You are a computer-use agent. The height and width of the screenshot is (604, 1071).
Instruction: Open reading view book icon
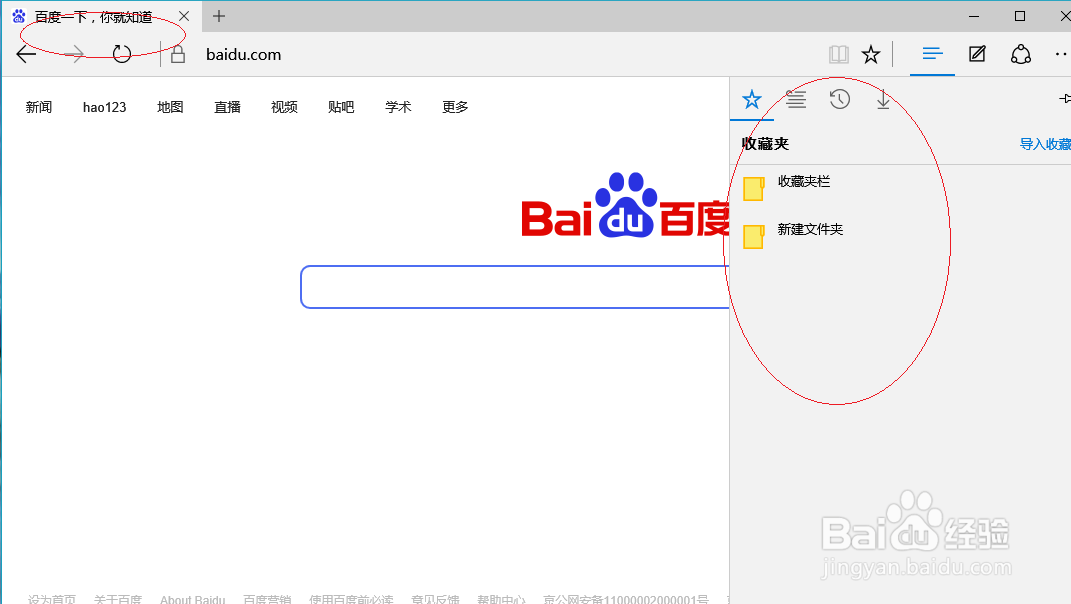click(x=838, y=54)
